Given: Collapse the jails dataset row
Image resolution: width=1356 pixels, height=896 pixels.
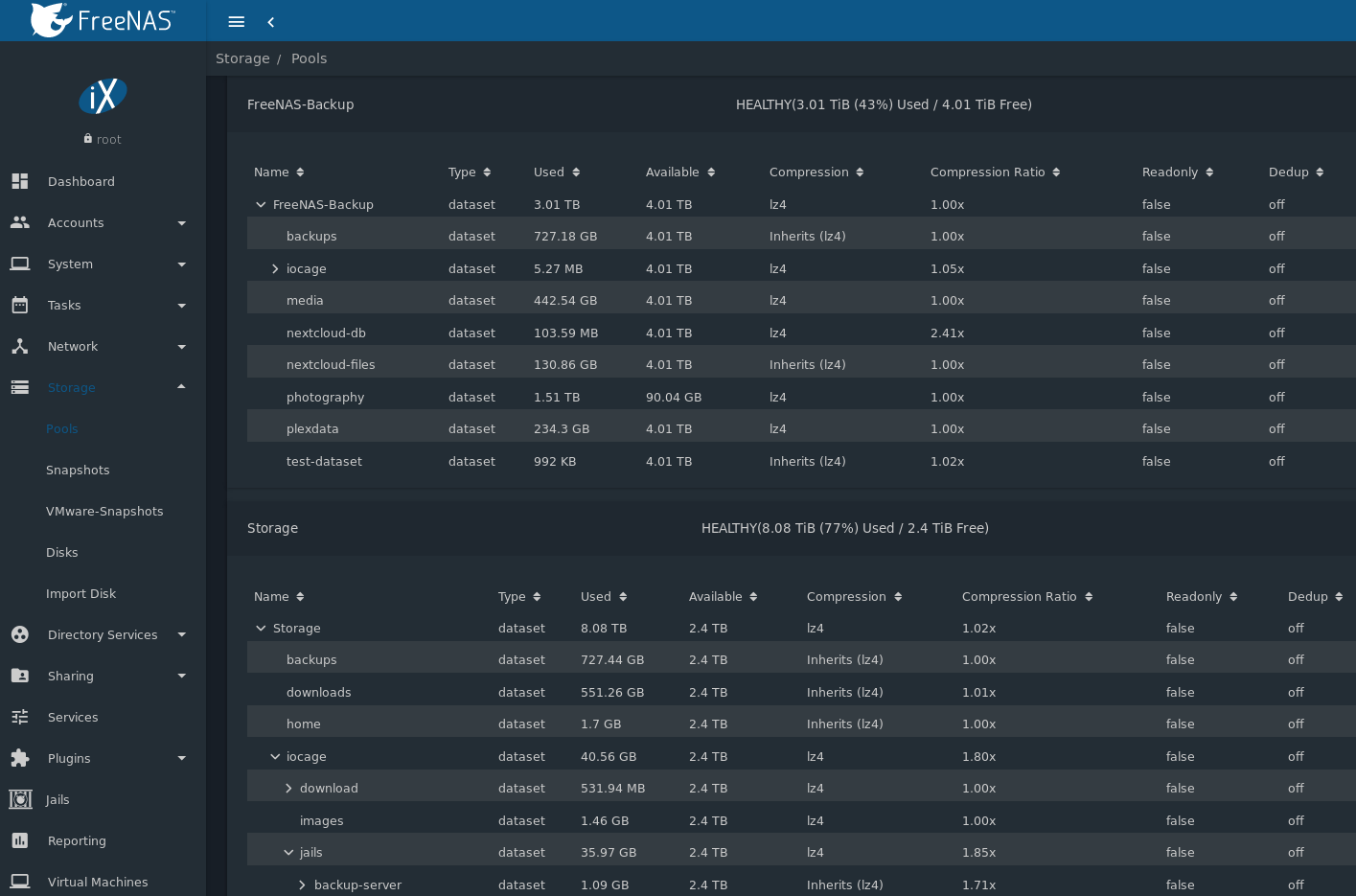Looking at the screenshot, I should pyautogui.click(x=288, y=852).
